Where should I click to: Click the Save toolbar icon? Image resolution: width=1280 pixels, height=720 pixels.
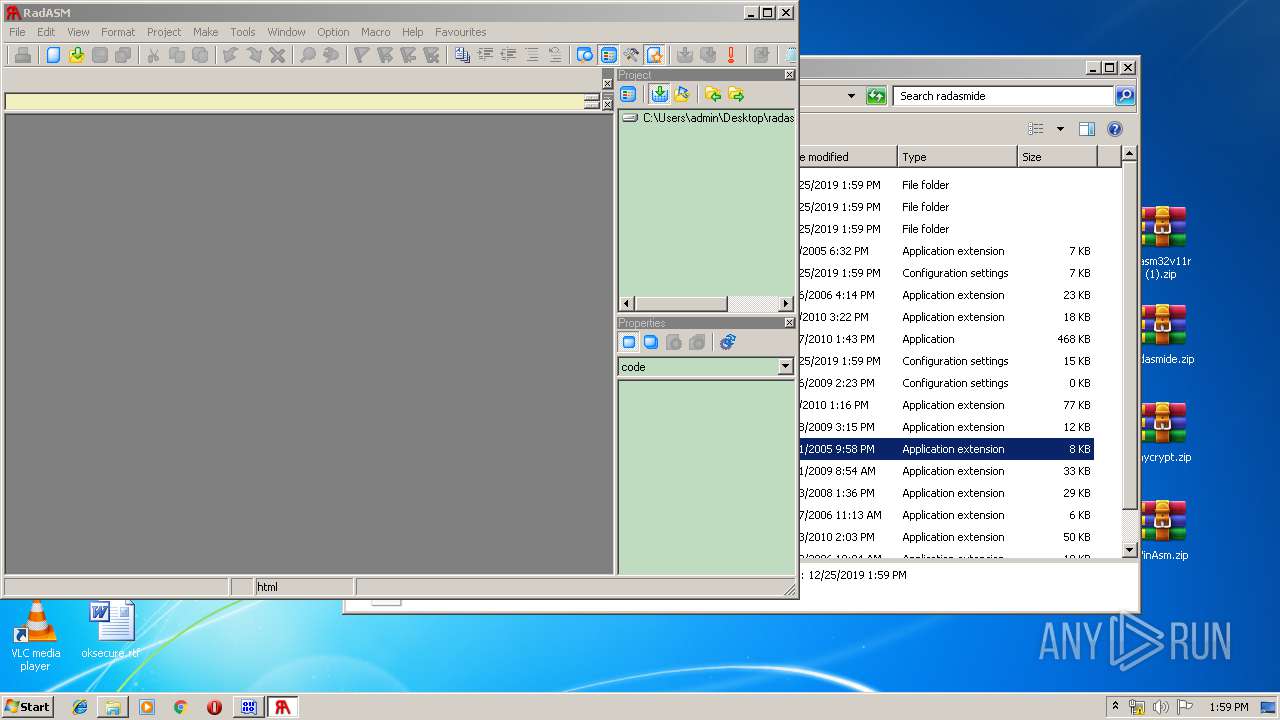(100, 55)
